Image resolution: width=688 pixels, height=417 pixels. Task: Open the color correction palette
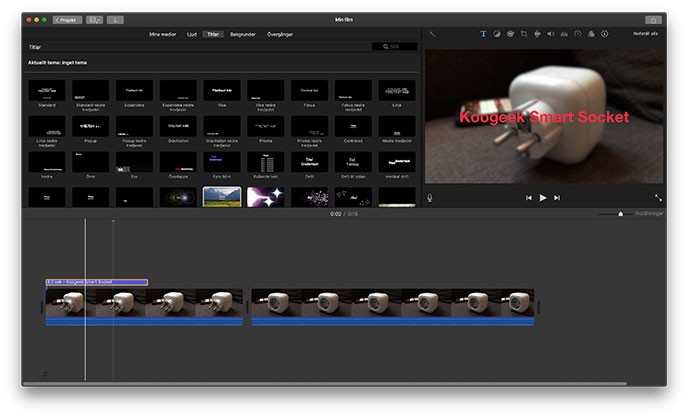pyautogui.click(x=510, y=34)
